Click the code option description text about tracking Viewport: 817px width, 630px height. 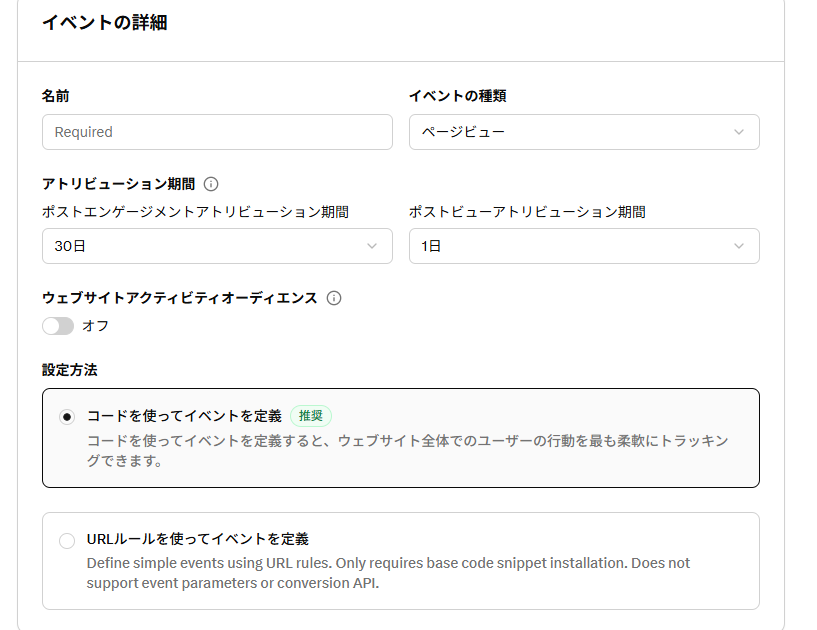407,451
